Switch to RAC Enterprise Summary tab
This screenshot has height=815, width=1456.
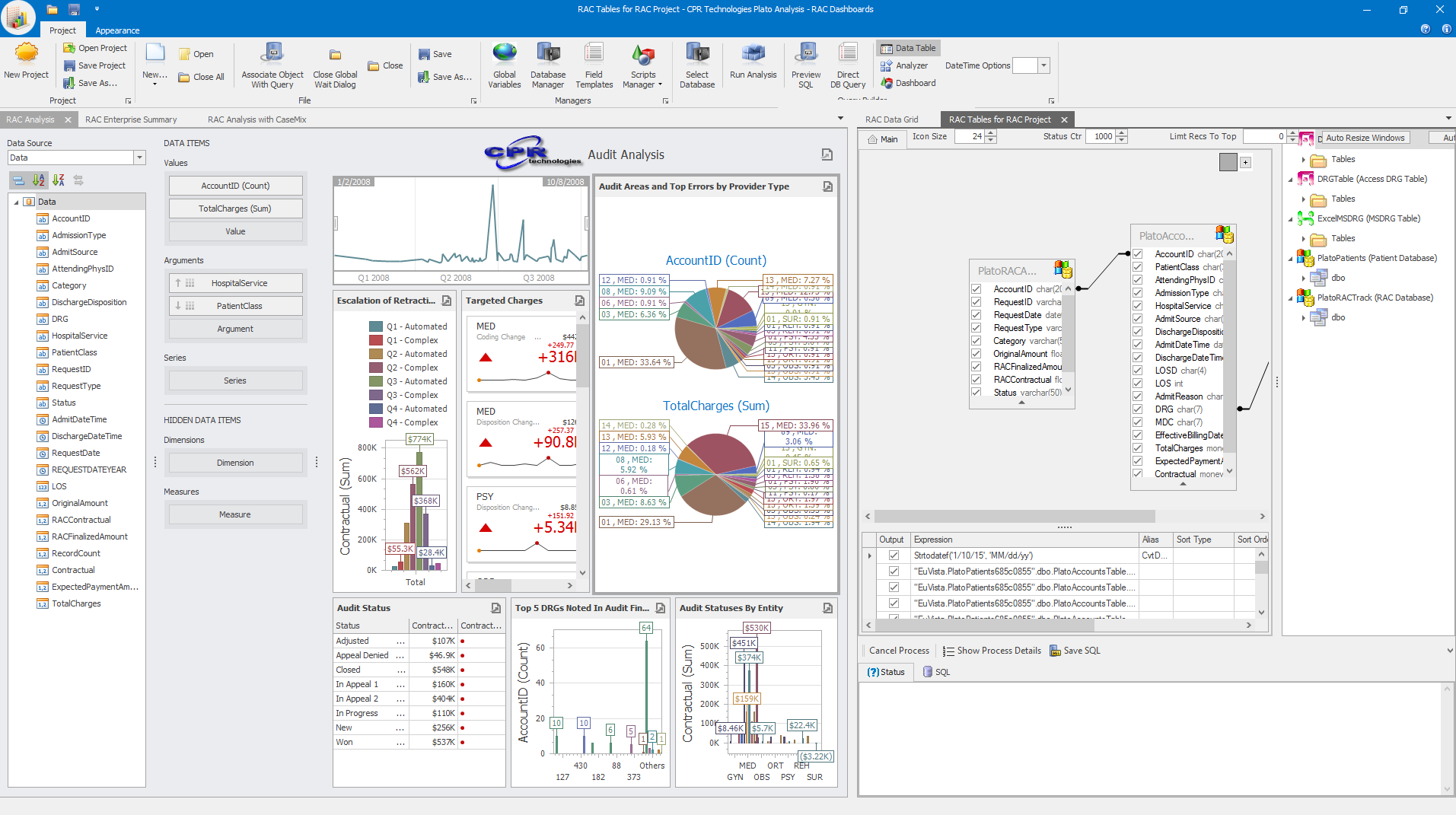tap(131, 119)
